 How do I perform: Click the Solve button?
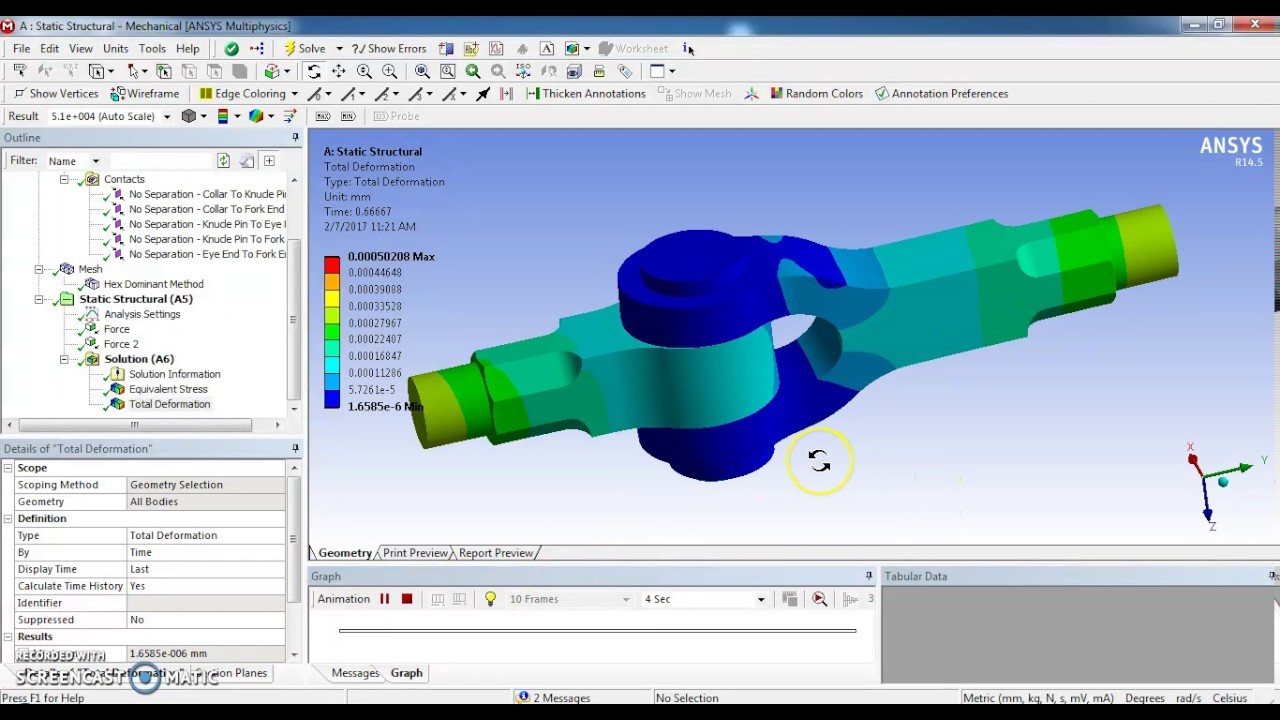pos(311,48)
